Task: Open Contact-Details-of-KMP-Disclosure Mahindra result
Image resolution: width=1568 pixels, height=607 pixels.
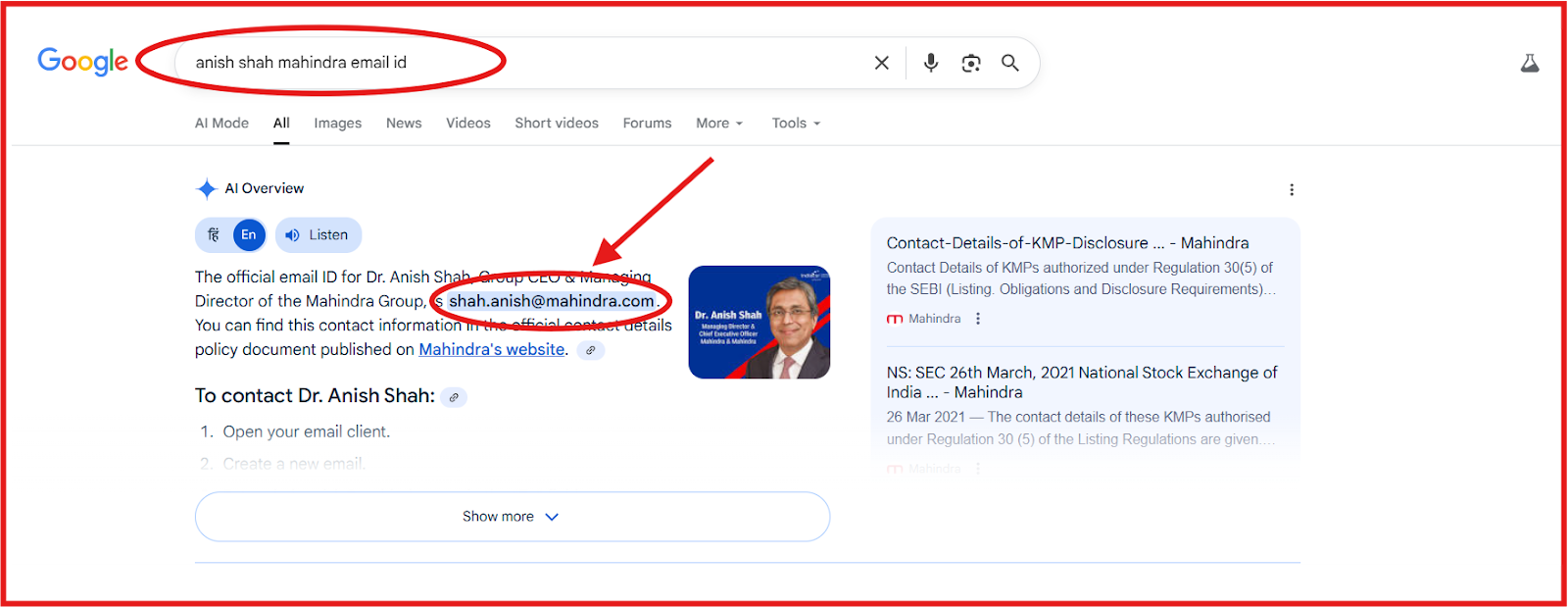Action: 1068,243
